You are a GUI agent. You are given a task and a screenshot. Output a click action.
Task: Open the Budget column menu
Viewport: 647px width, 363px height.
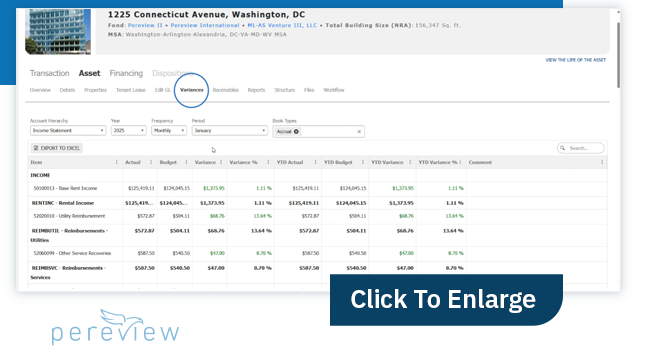tap(187, 162)
